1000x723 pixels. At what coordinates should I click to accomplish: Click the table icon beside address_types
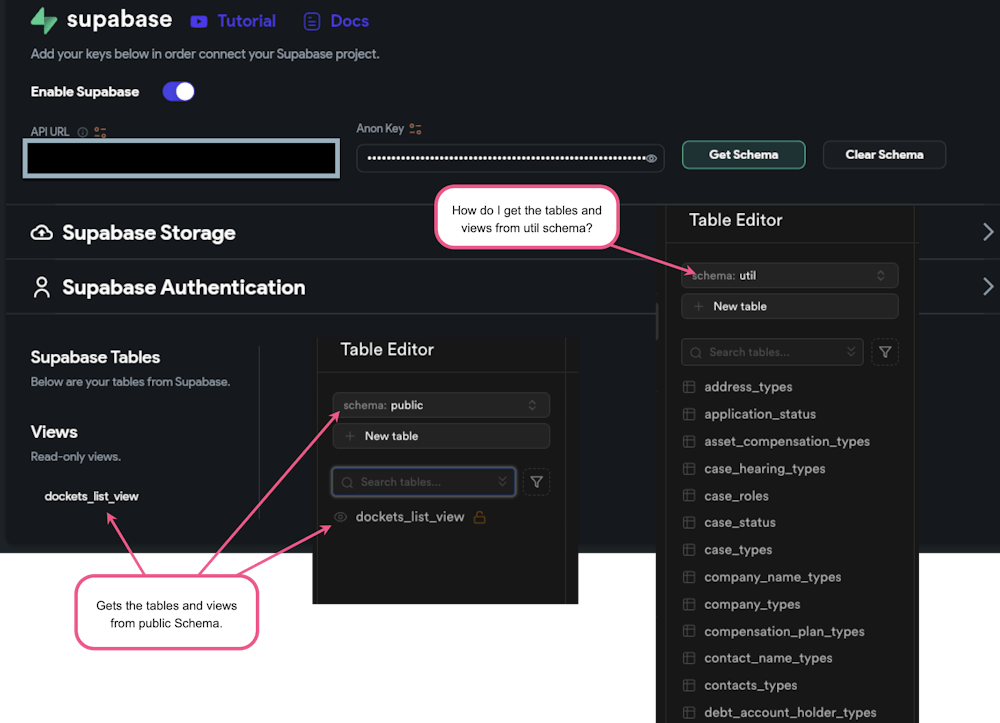point(690,387)
